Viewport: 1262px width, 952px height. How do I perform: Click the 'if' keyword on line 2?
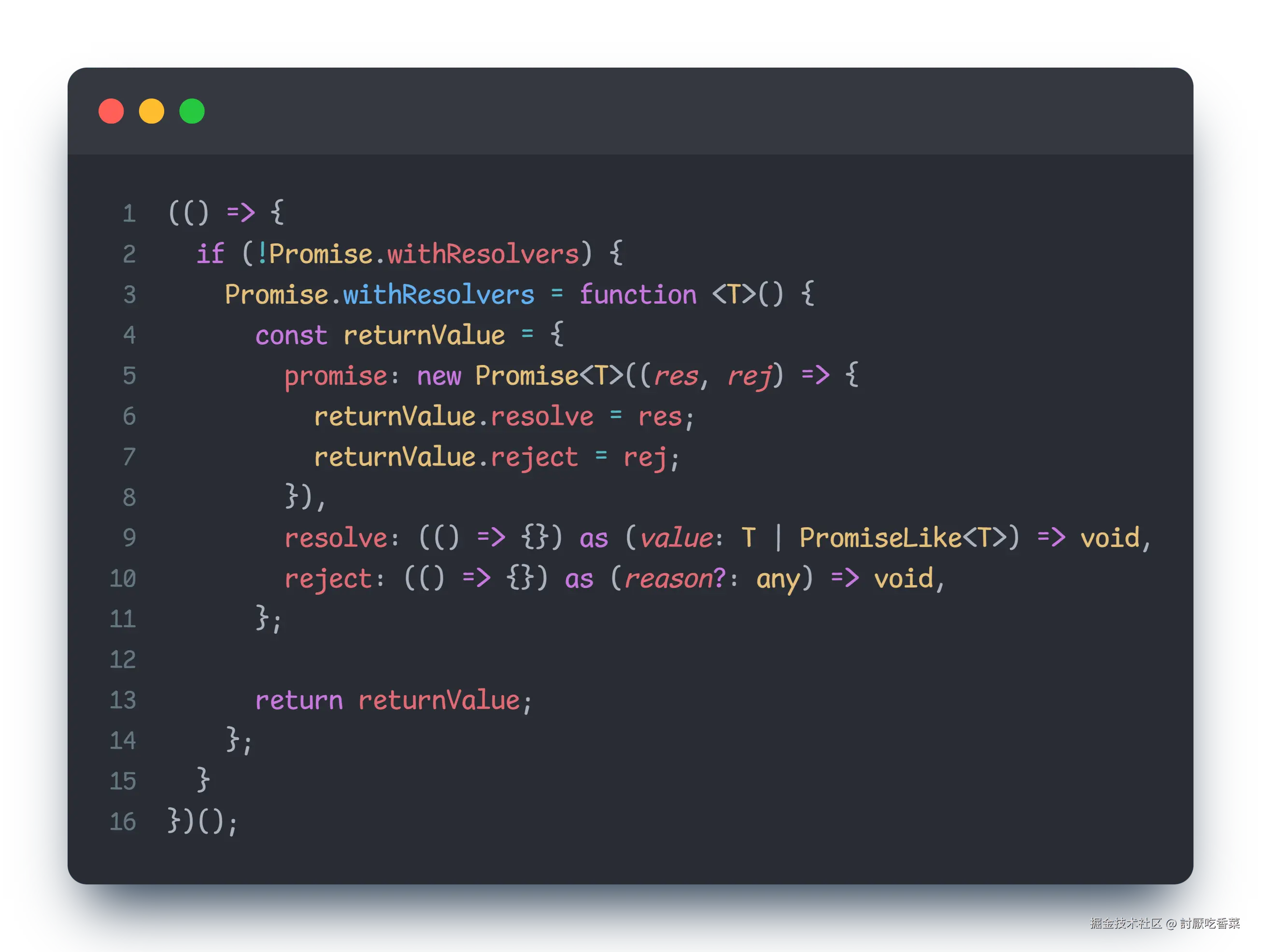210,254
